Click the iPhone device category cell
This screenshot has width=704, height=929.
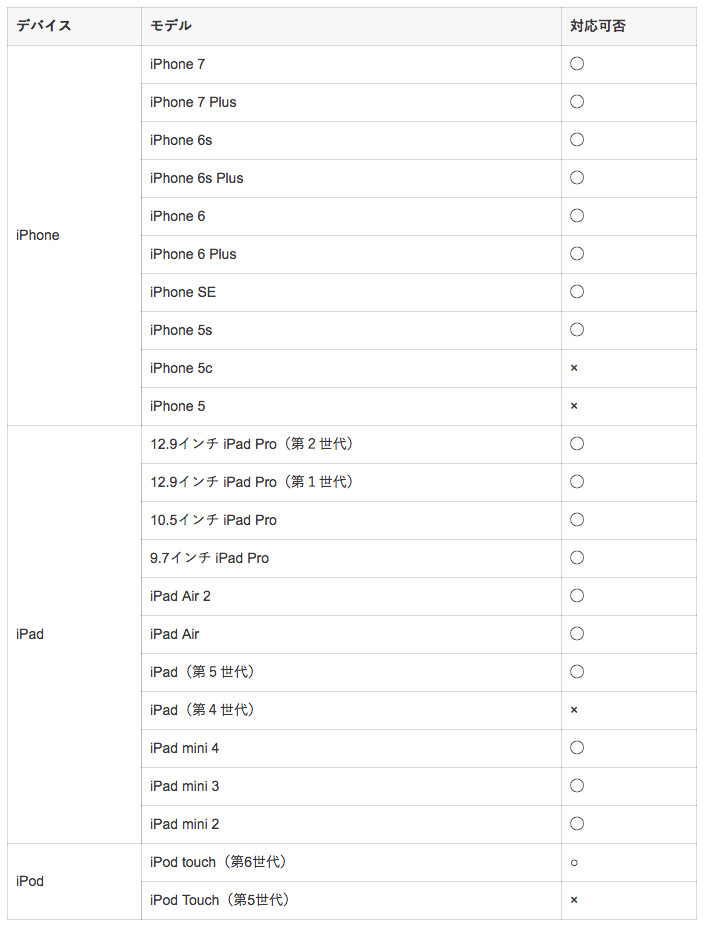coord(74,235)
